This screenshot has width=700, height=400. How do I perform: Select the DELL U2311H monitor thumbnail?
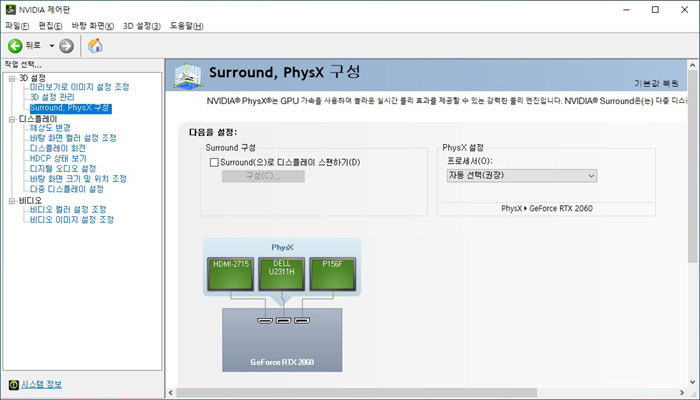point(281,274)
